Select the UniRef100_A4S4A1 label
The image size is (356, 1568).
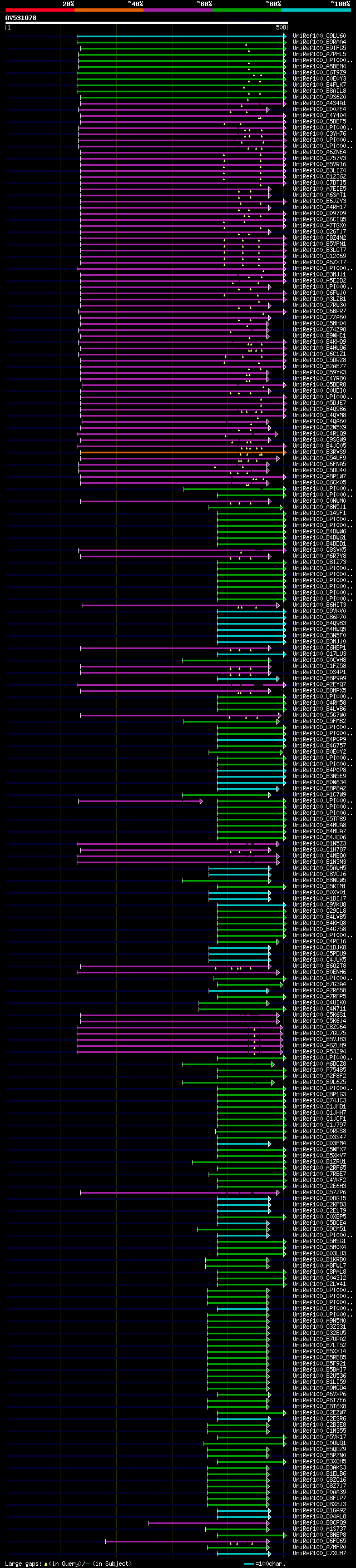tap(319, 103)
